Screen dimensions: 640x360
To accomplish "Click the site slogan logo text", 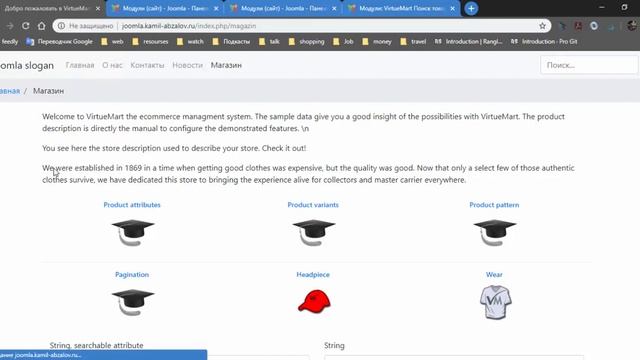I will click(27, 65).
